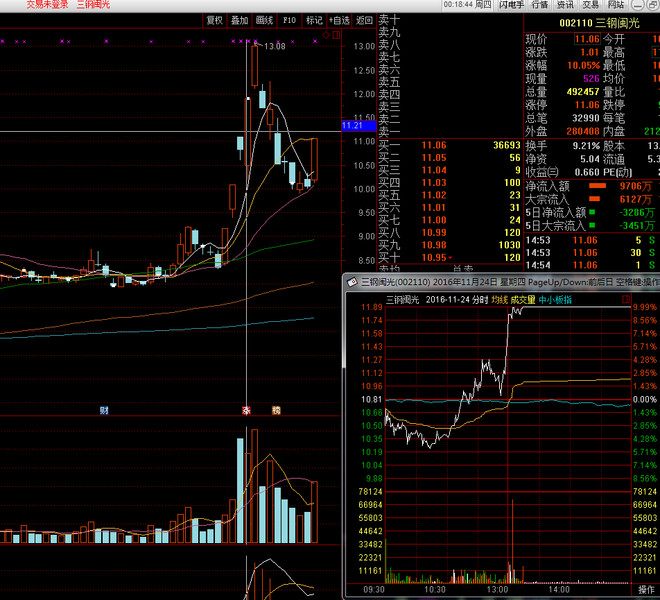Click the 成交量 indicator label in the intraday popup

click(x=523, y=300)
